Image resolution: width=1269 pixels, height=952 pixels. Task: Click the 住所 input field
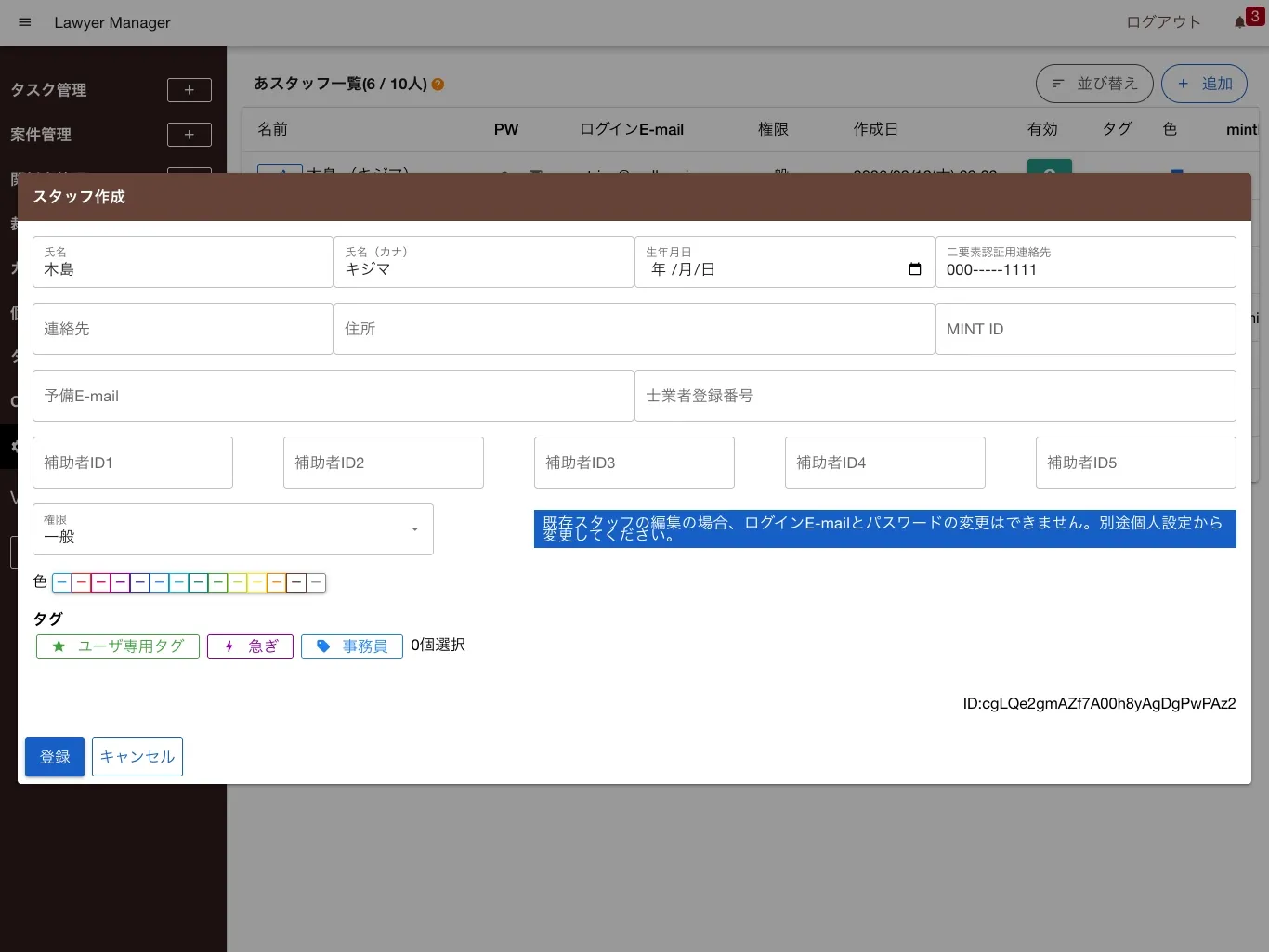[x=634, y=329]
